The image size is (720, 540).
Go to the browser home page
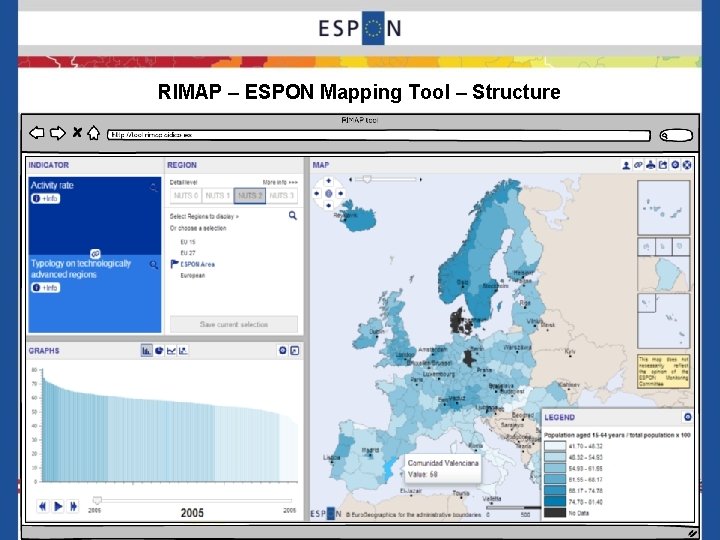[x=94, y=133]
